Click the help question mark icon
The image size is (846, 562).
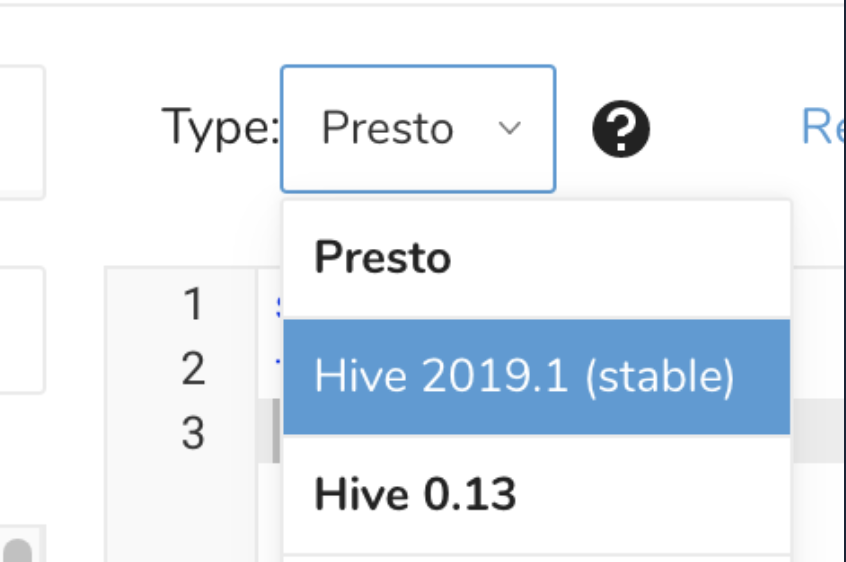[621, 129]
